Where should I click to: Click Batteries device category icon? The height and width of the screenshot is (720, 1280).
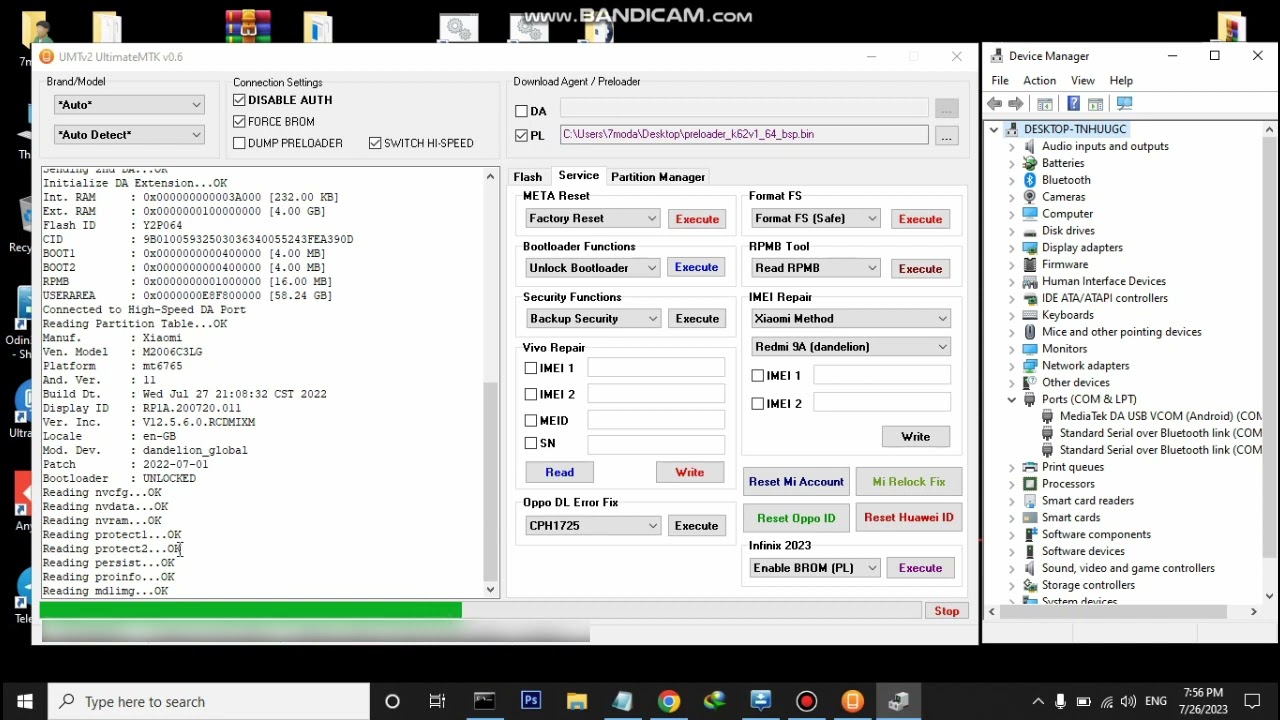[x=1030, y=163]
